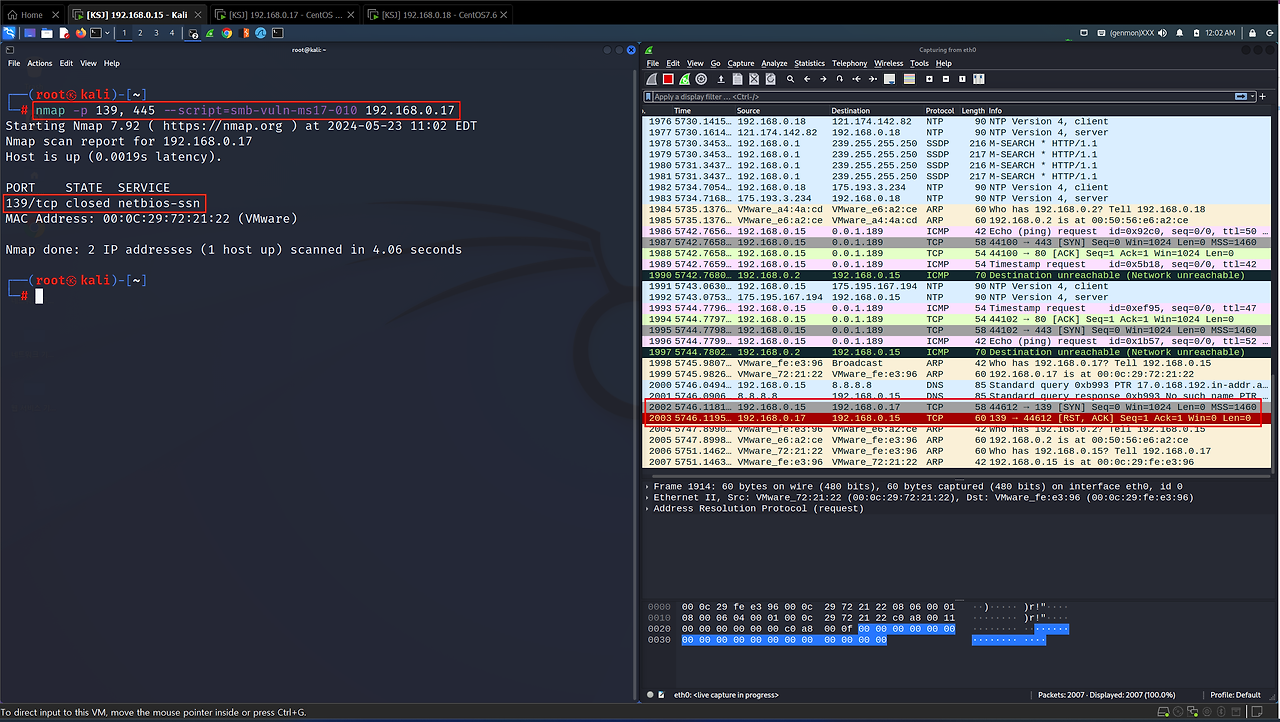Image resolution: width=1280 pixels, height=722 pixels.
Task: Open Wireshark capture options gear icon
Action: pyautogui.click(x=701, y=79)
